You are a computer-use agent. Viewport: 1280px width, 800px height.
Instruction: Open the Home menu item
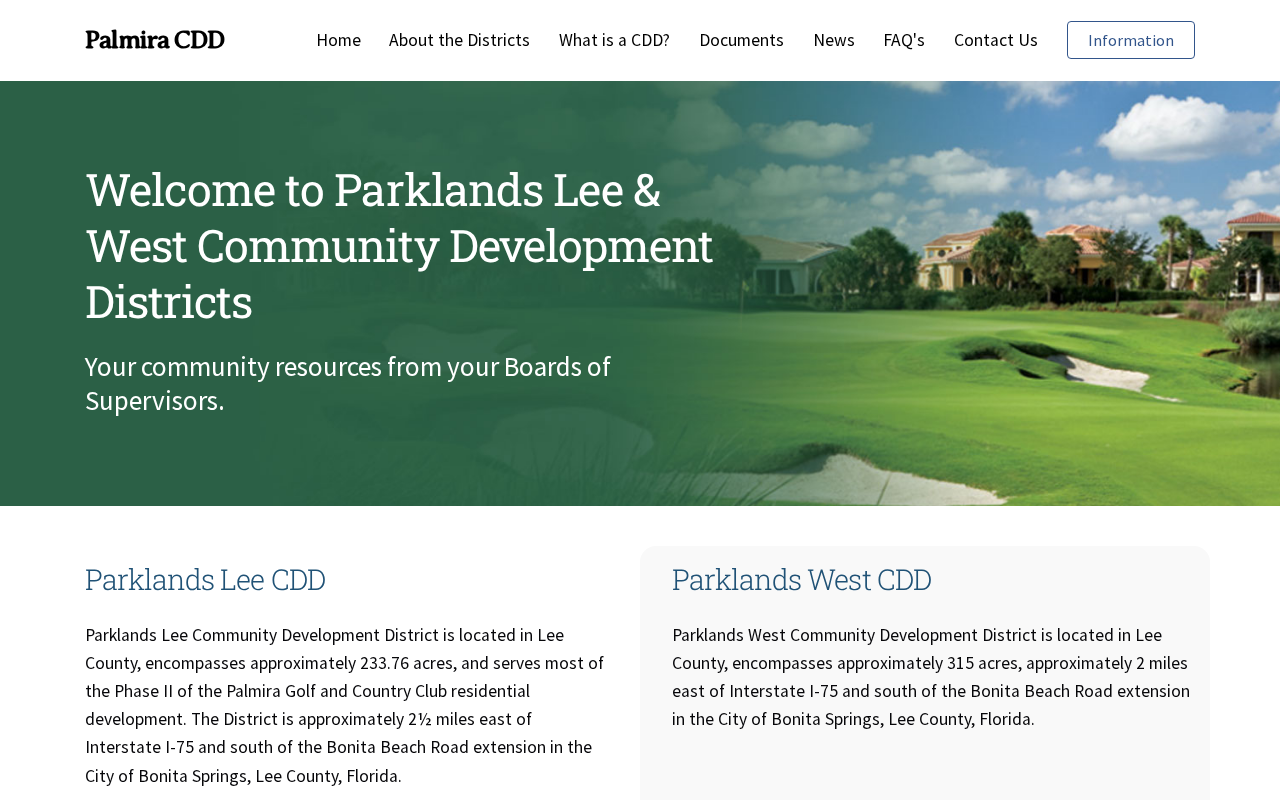338,40
